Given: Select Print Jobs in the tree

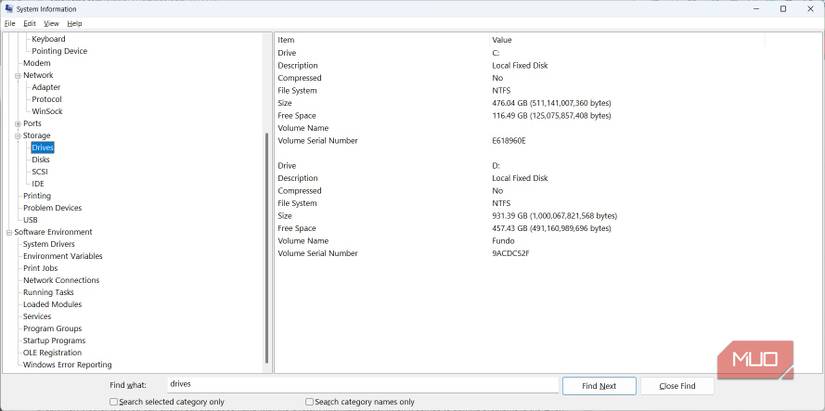Looking at the screenshot, I should coord(40,268).
